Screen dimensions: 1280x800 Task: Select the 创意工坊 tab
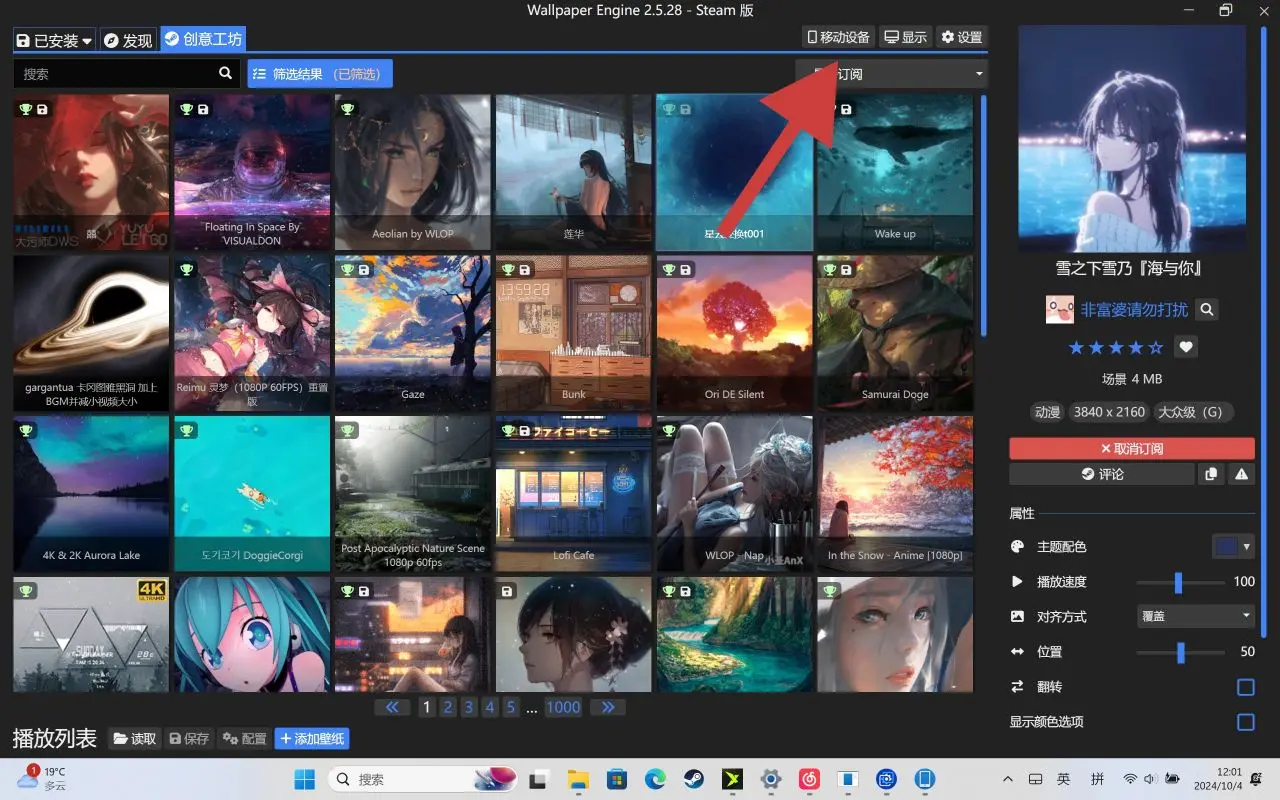pyautogui.click(x=203, y=40)
